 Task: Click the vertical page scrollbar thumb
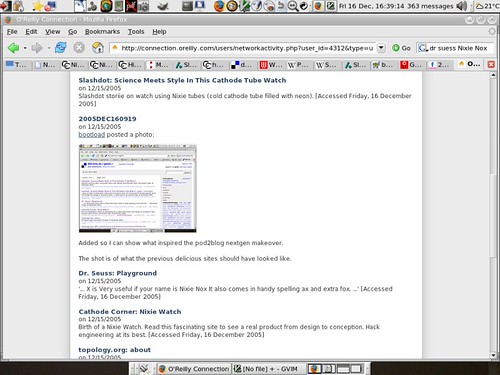pos(493,215)
